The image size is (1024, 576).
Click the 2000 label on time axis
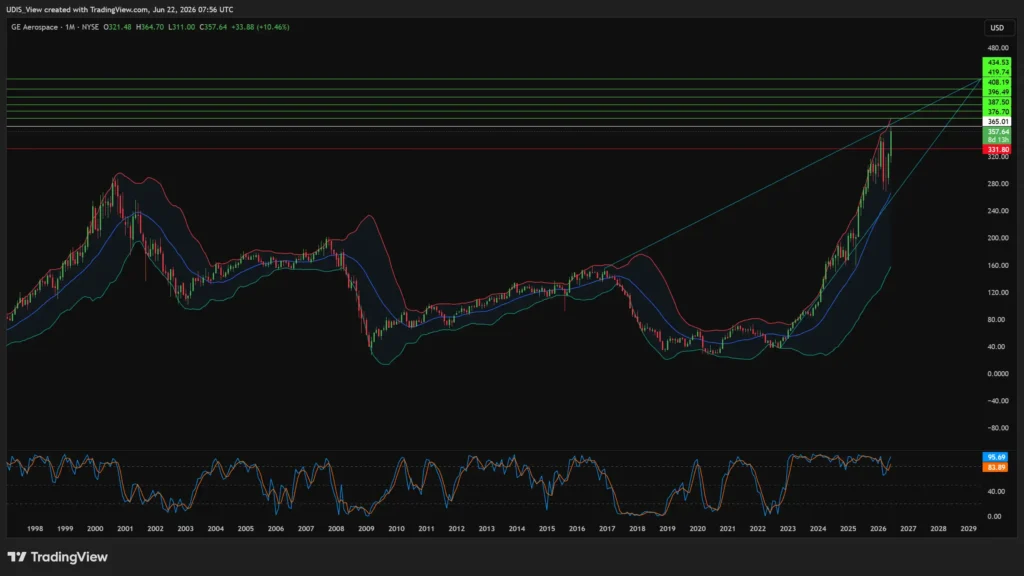95,528
